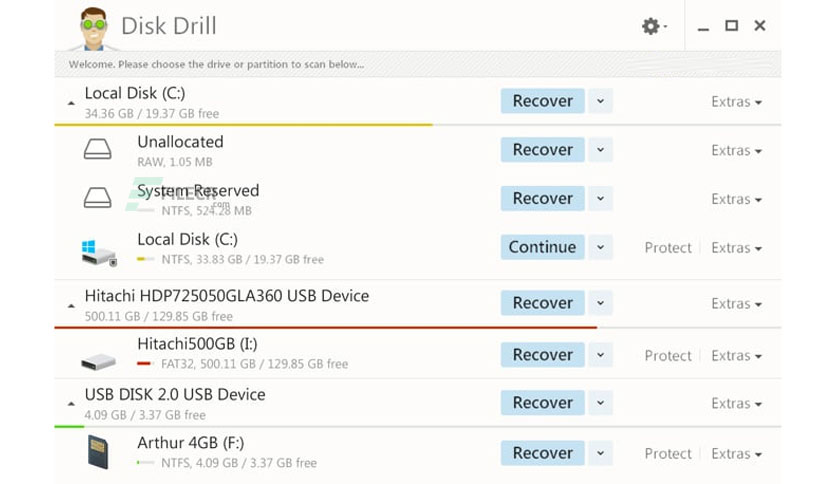Recover the USB DISK 2.0 USB Device
Image resolution: width=836 pixels, height=484 pixels.
[542, 402]
